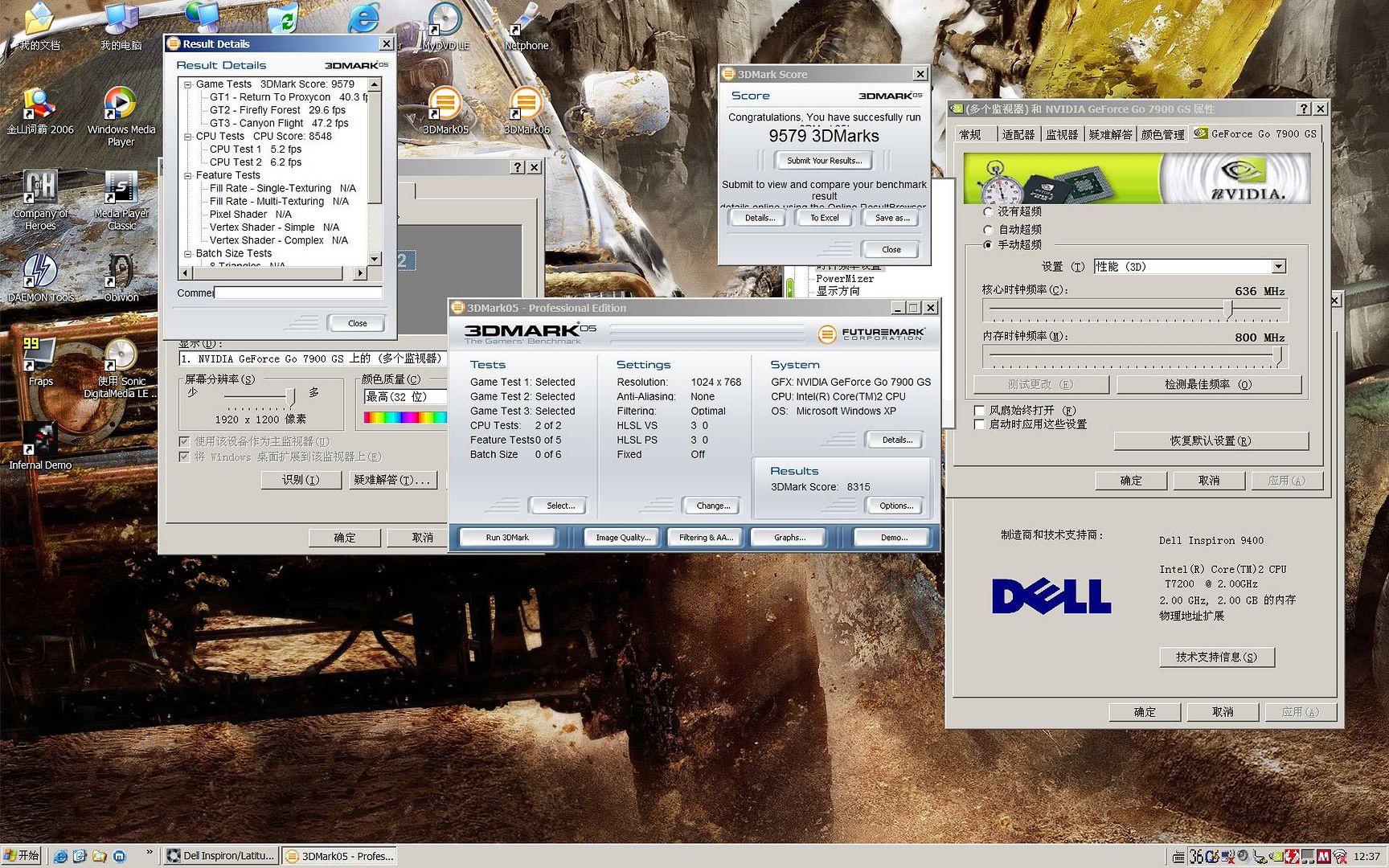Enable the 风扇始终打开 checkbox
1389x868 pixels.
point(979,411)
